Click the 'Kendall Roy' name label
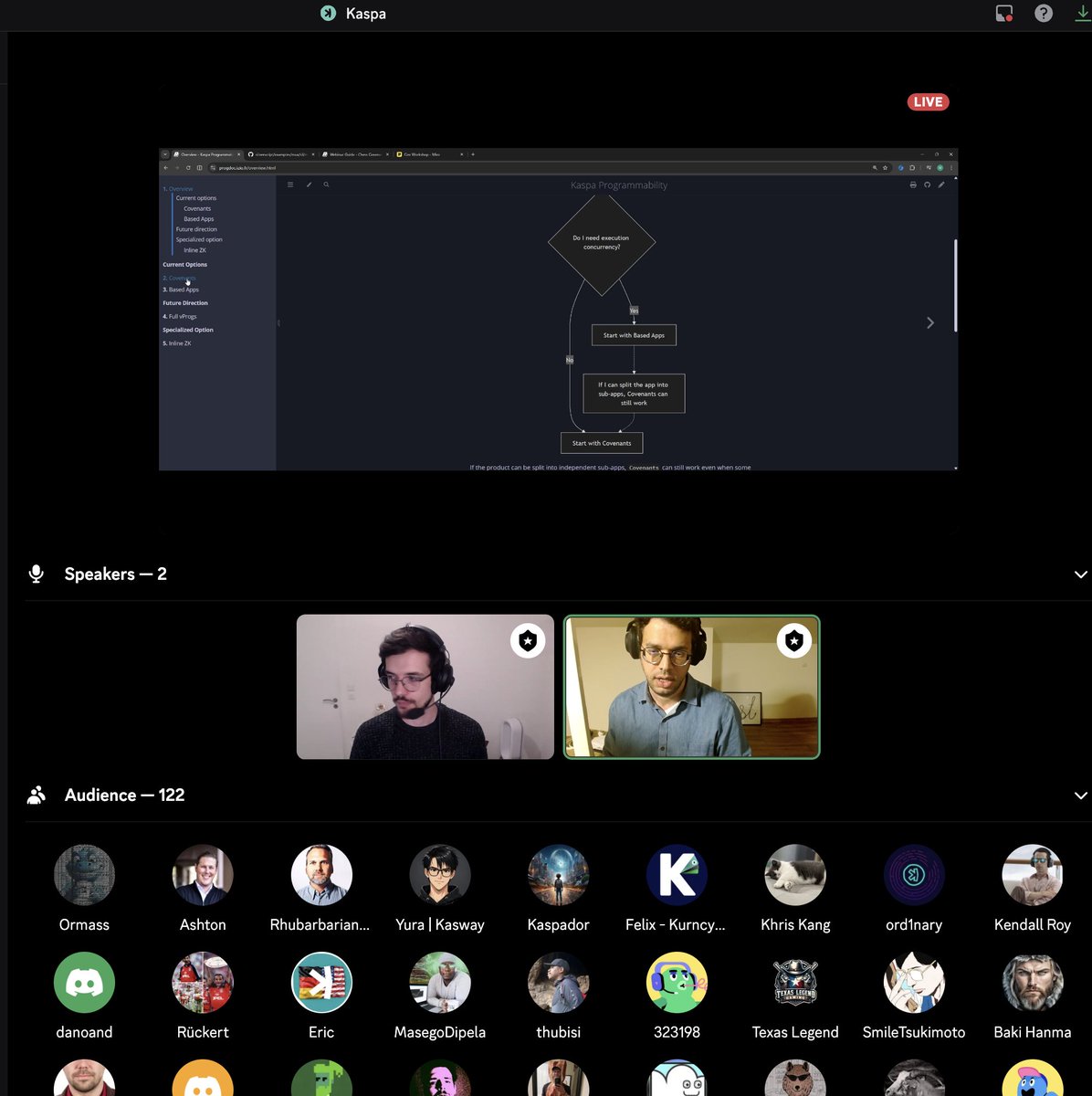The width and height of the screenshot is (1092, 1096). (1033, 924)
